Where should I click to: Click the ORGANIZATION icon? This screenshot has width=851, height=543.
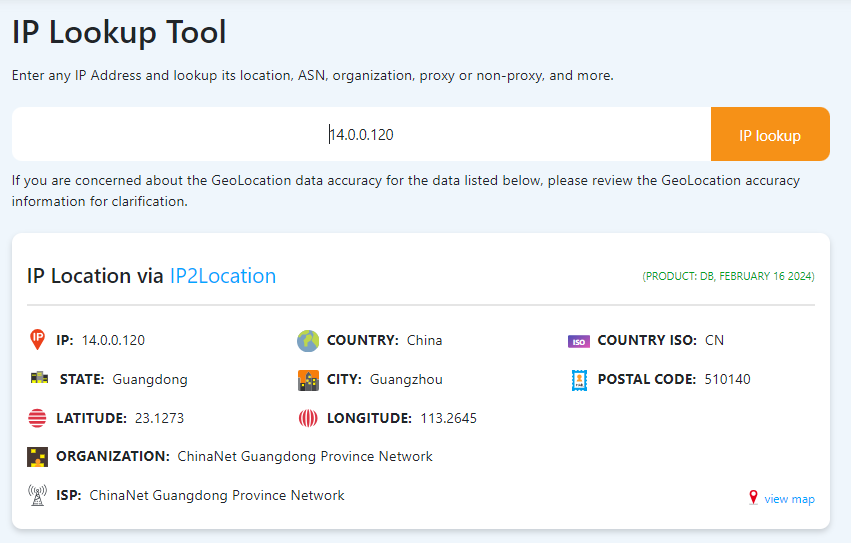click(37, 457)
